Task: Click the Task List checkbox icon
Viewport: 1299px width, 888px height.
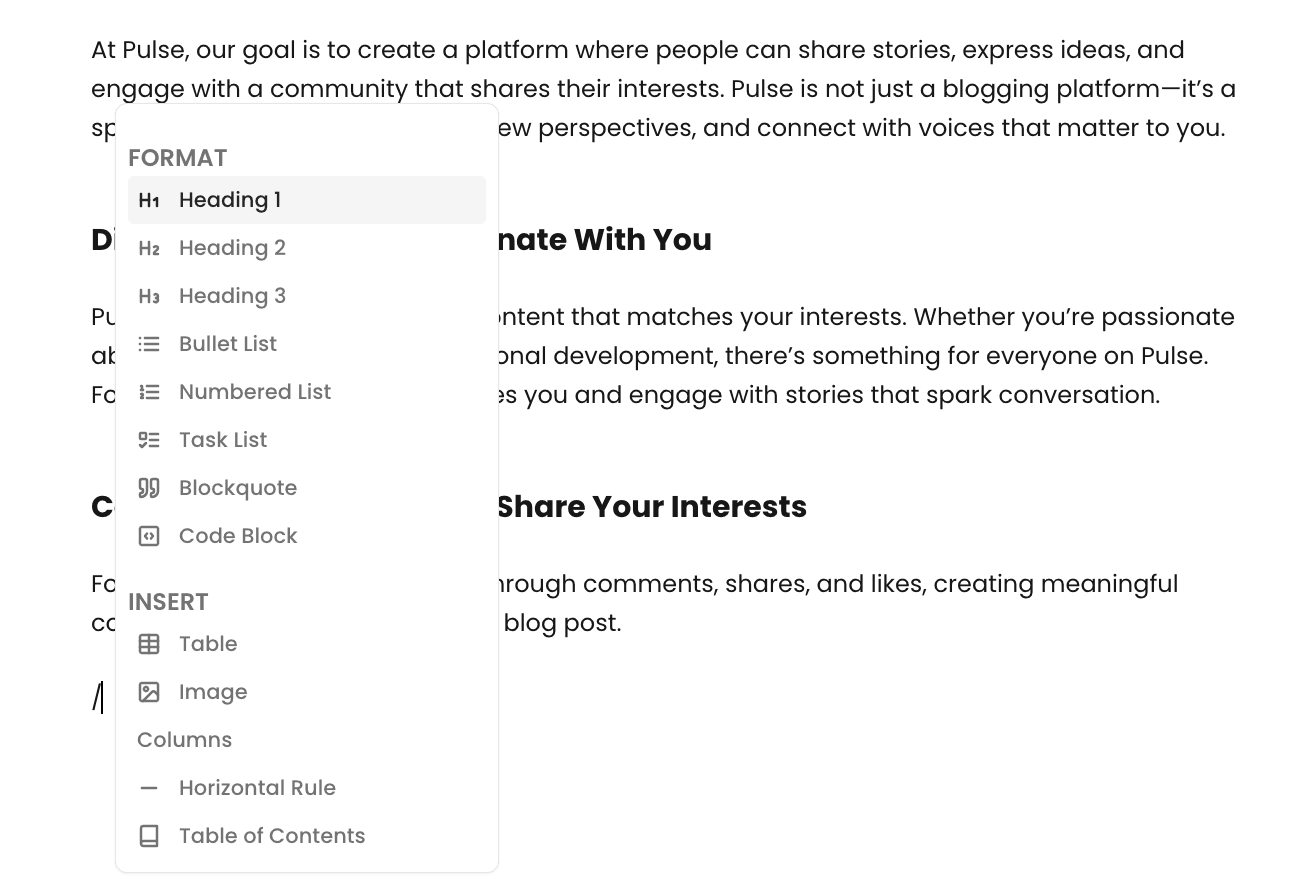Action: click(x=149, y=440)
